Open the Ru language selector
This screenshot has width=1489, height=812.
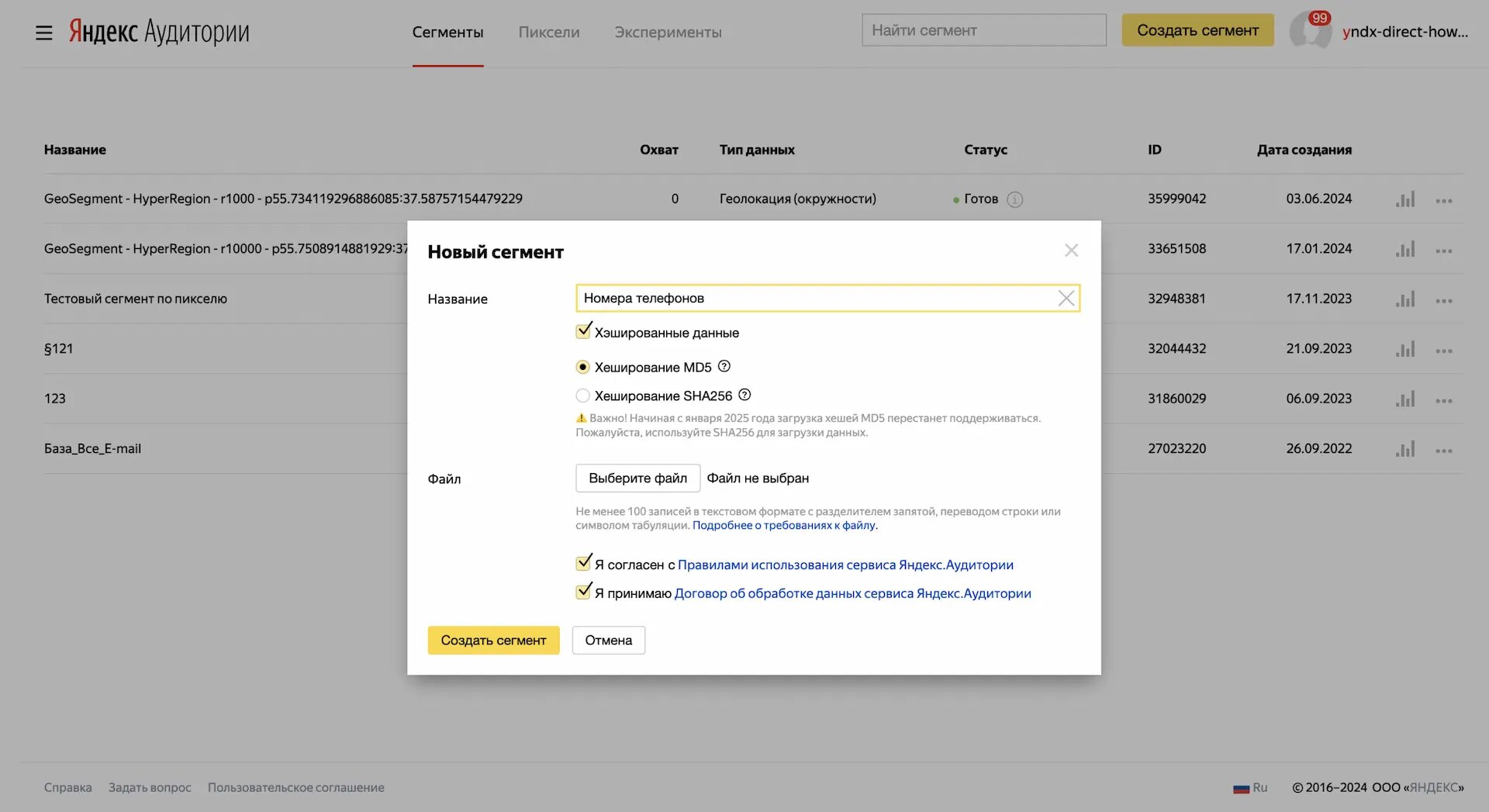point(1250,788)
